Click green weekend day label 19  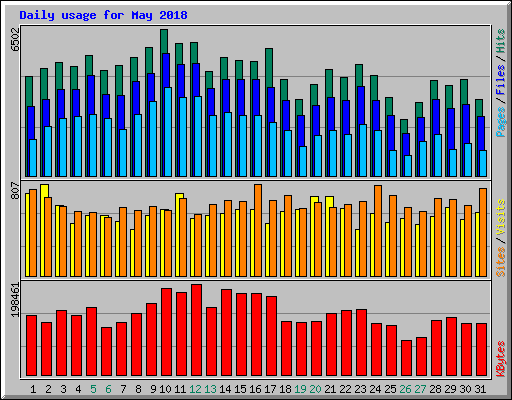[x=300, y=389]
